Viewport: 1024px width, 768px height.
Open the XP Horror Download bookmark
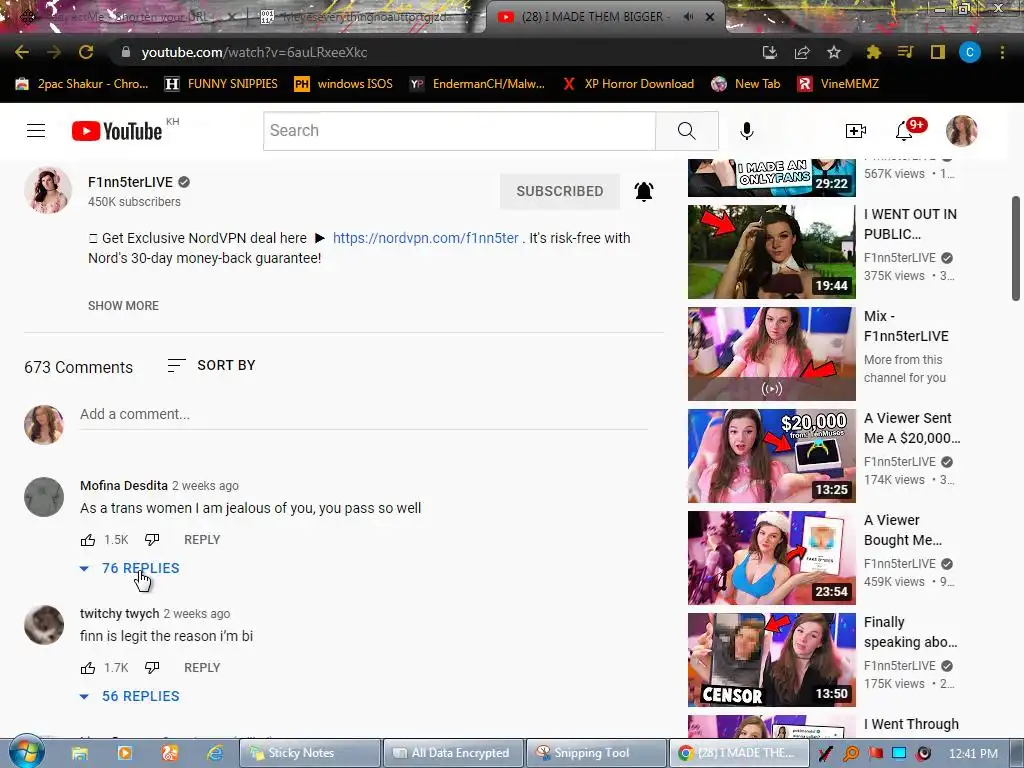pyautogui.click(x=628, y=84)
